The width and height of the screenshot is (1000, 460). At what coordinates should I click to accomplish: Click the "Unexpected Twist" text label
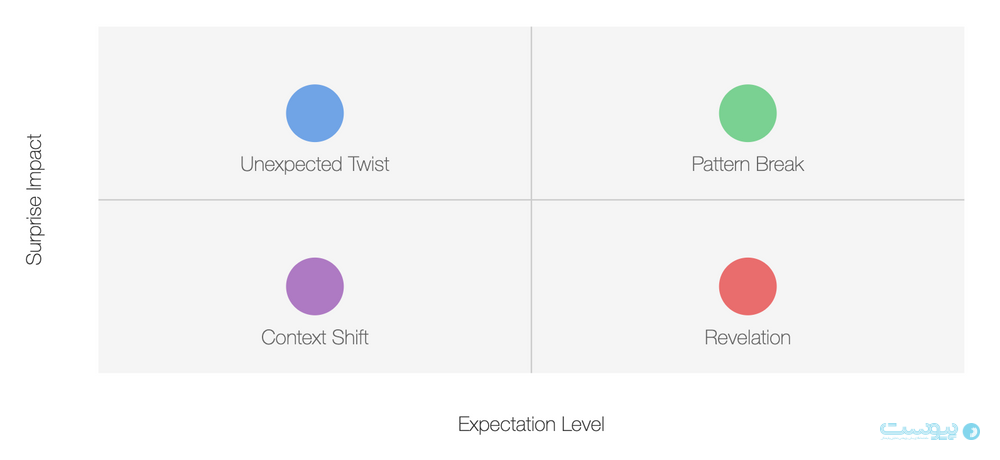point(315,164)
